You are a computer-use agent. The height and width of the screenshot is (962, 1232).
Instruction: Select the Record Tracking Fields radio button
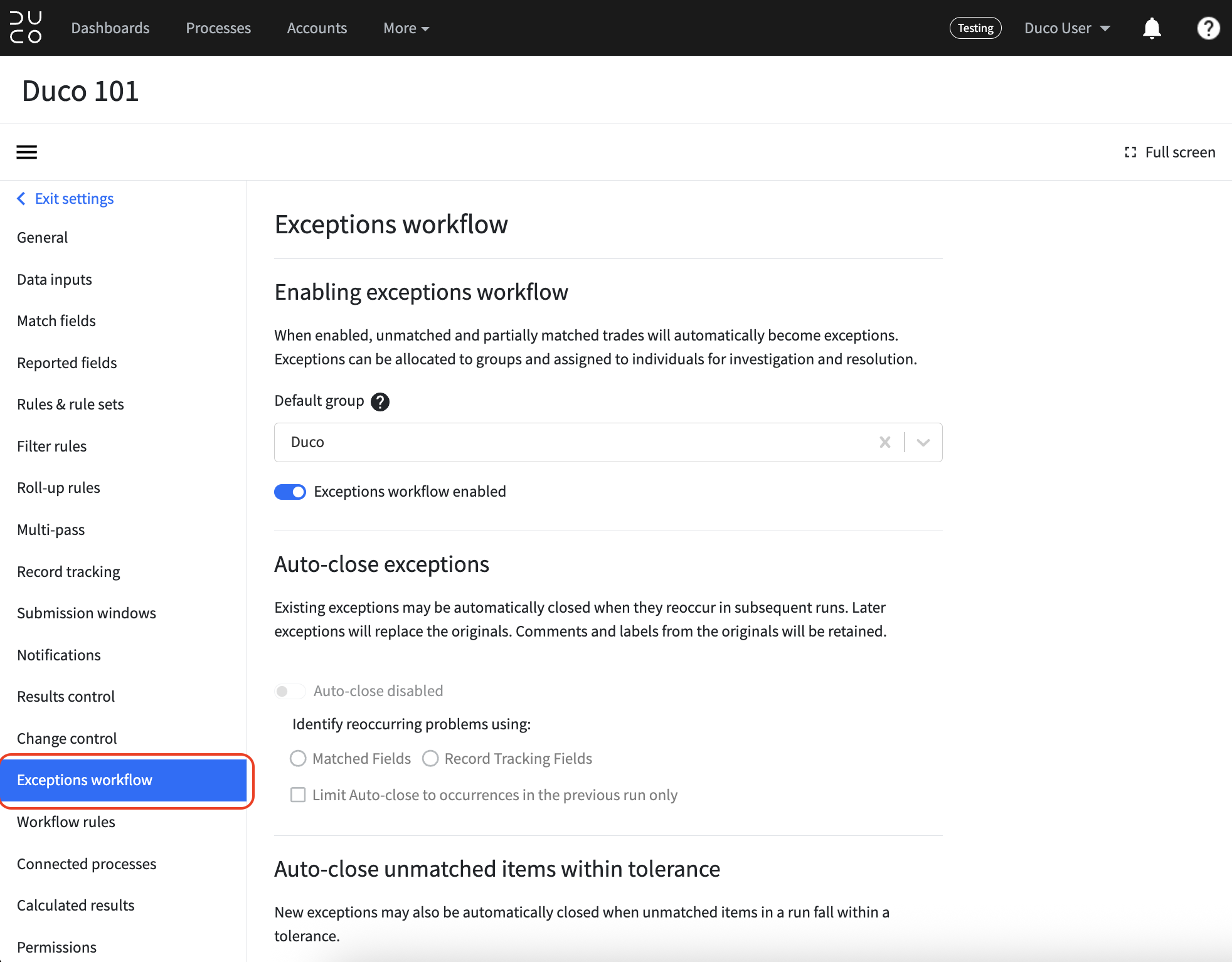click(x=430, y=759)
